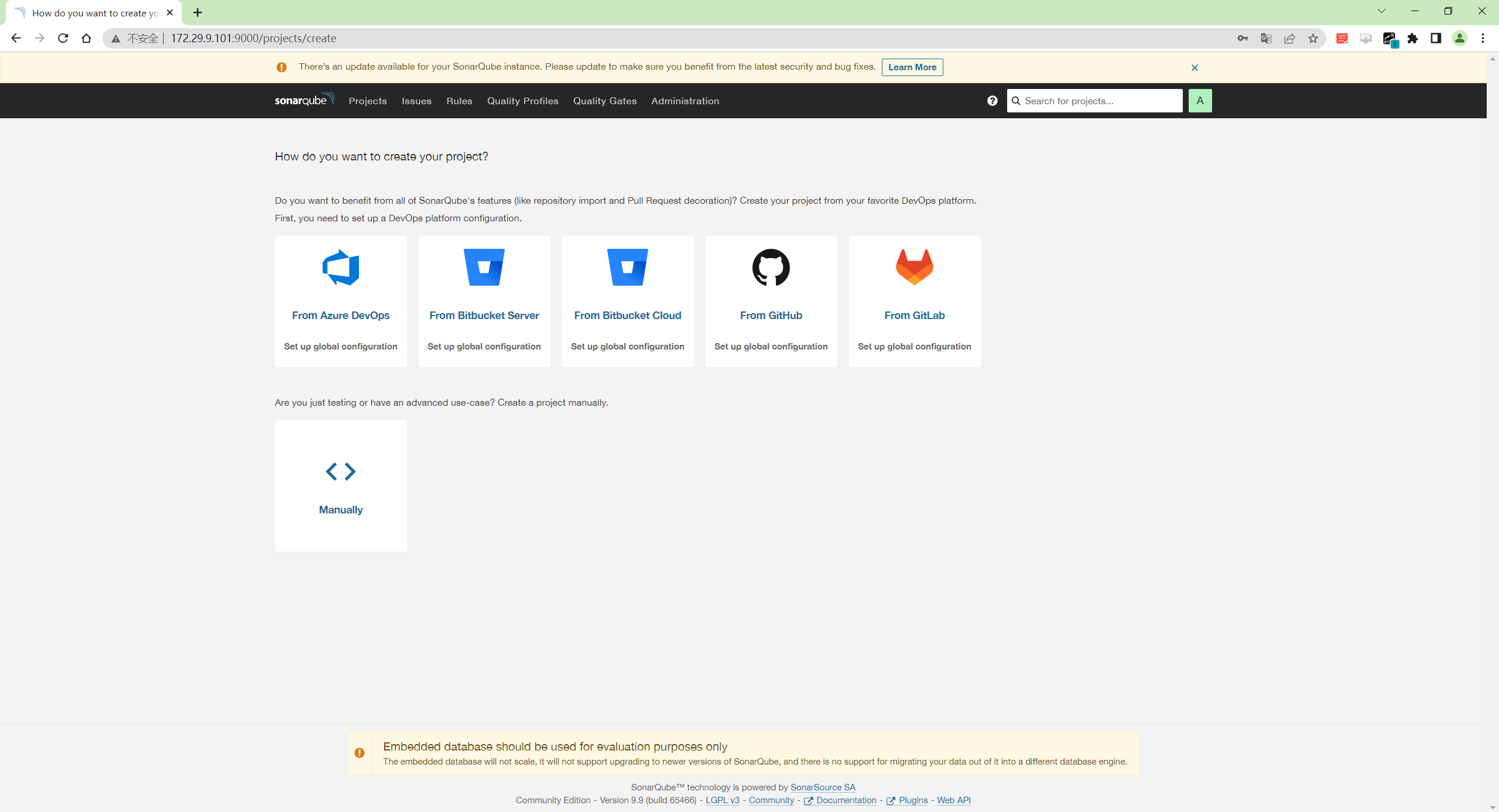Select From GitLab link
Screen dimensions: 1499x812
coord(915,315)
